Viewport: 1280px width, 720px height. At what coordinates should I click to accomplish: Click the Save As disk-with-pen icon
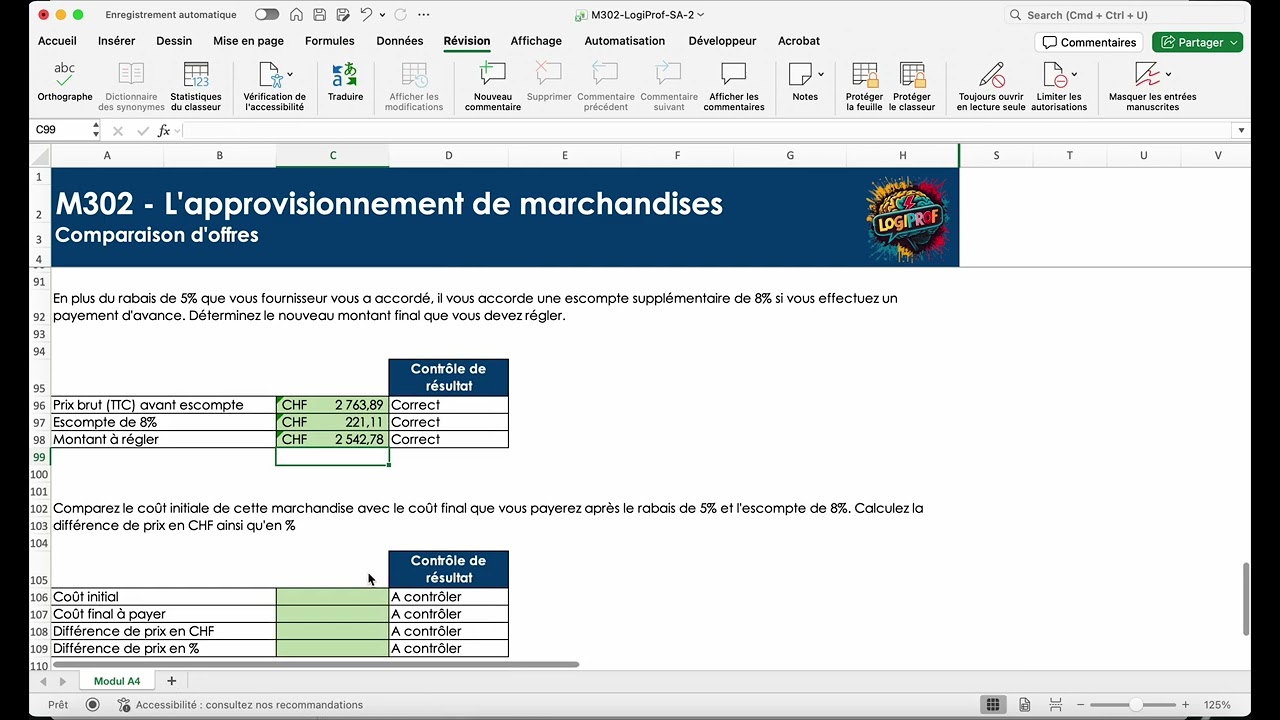[x=342, y=15]
